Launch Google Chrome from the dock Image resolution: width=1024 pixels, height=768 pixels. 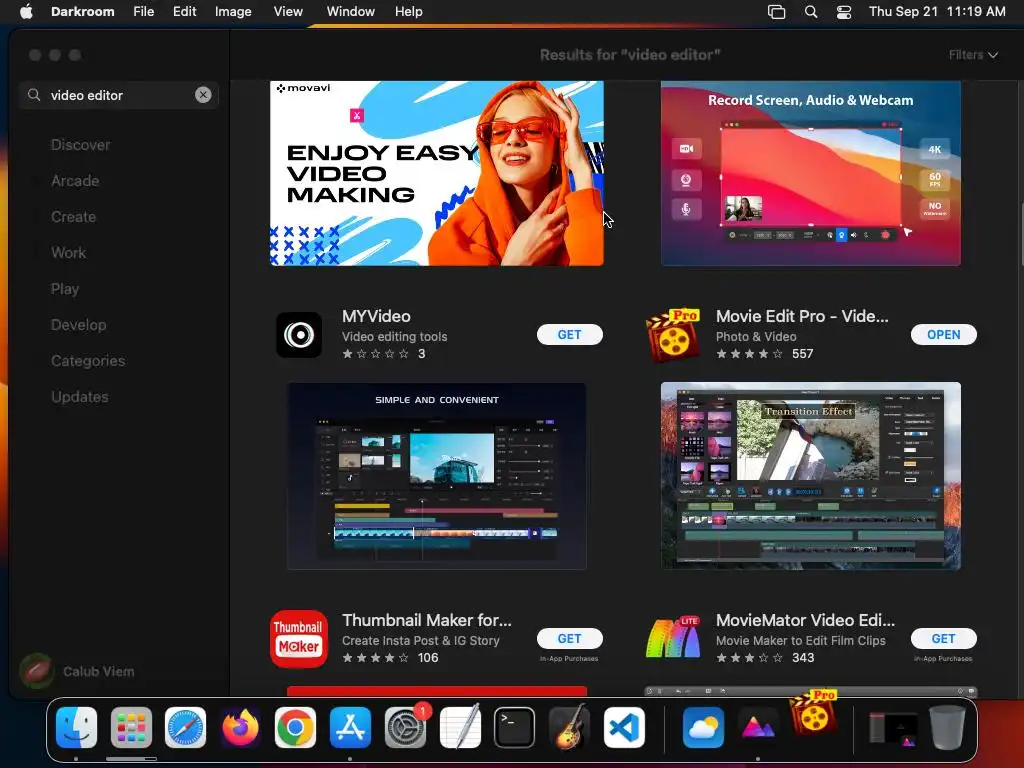[295, 728]
